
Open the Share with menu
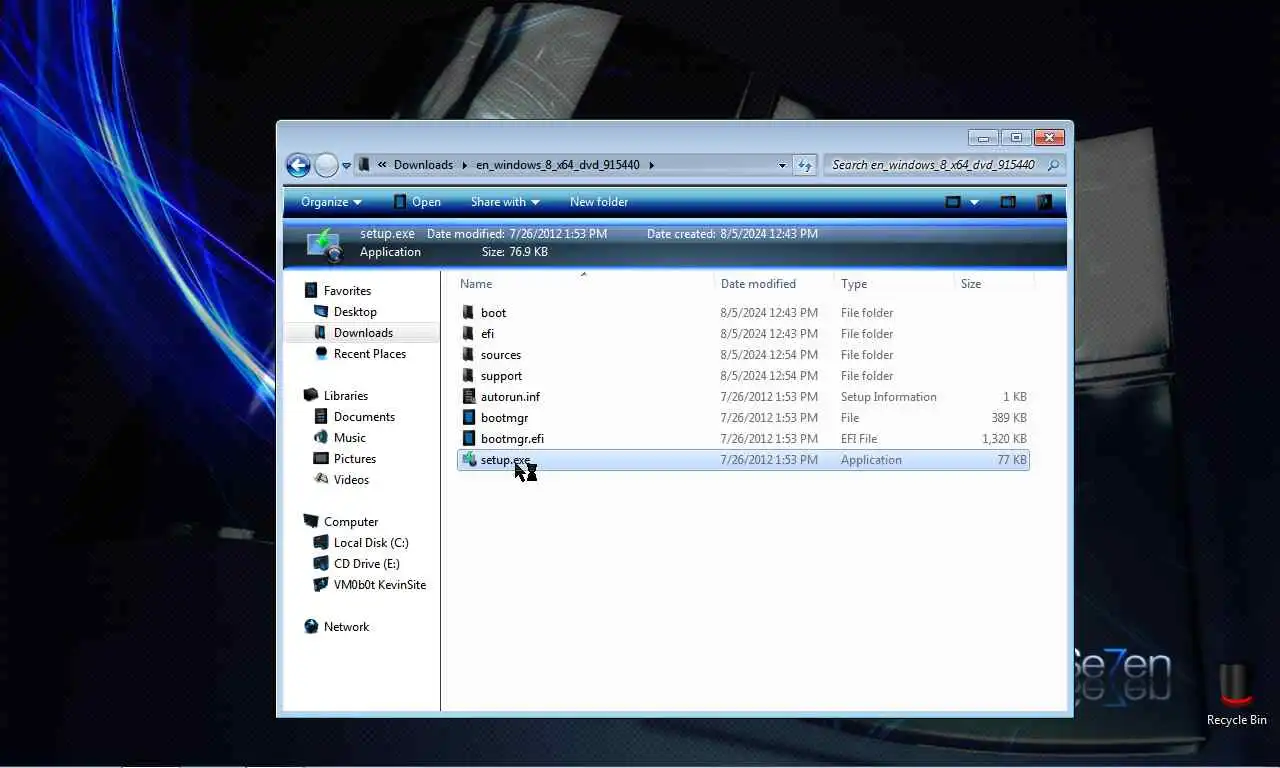point(505,202)
